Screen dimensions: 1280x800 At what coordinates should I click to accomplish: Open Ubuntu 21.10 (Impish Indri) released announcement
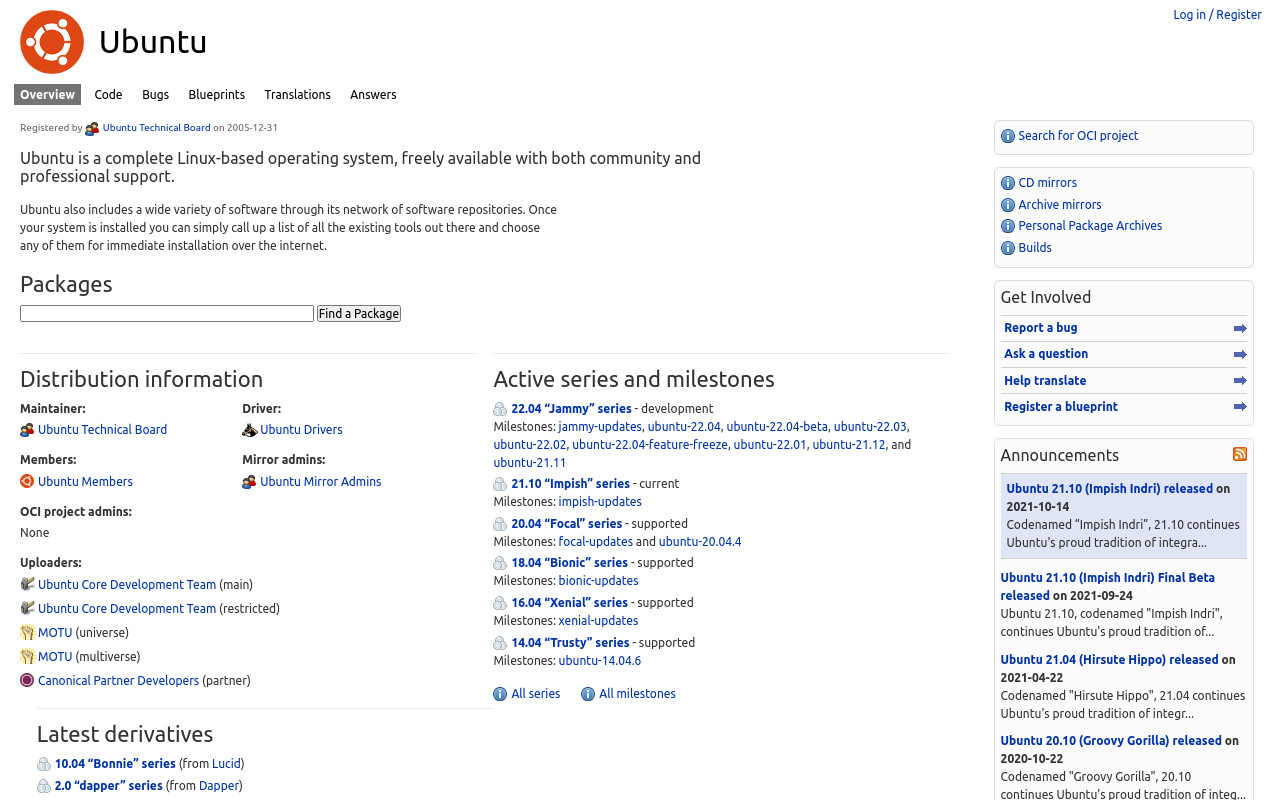(1109, 488)
